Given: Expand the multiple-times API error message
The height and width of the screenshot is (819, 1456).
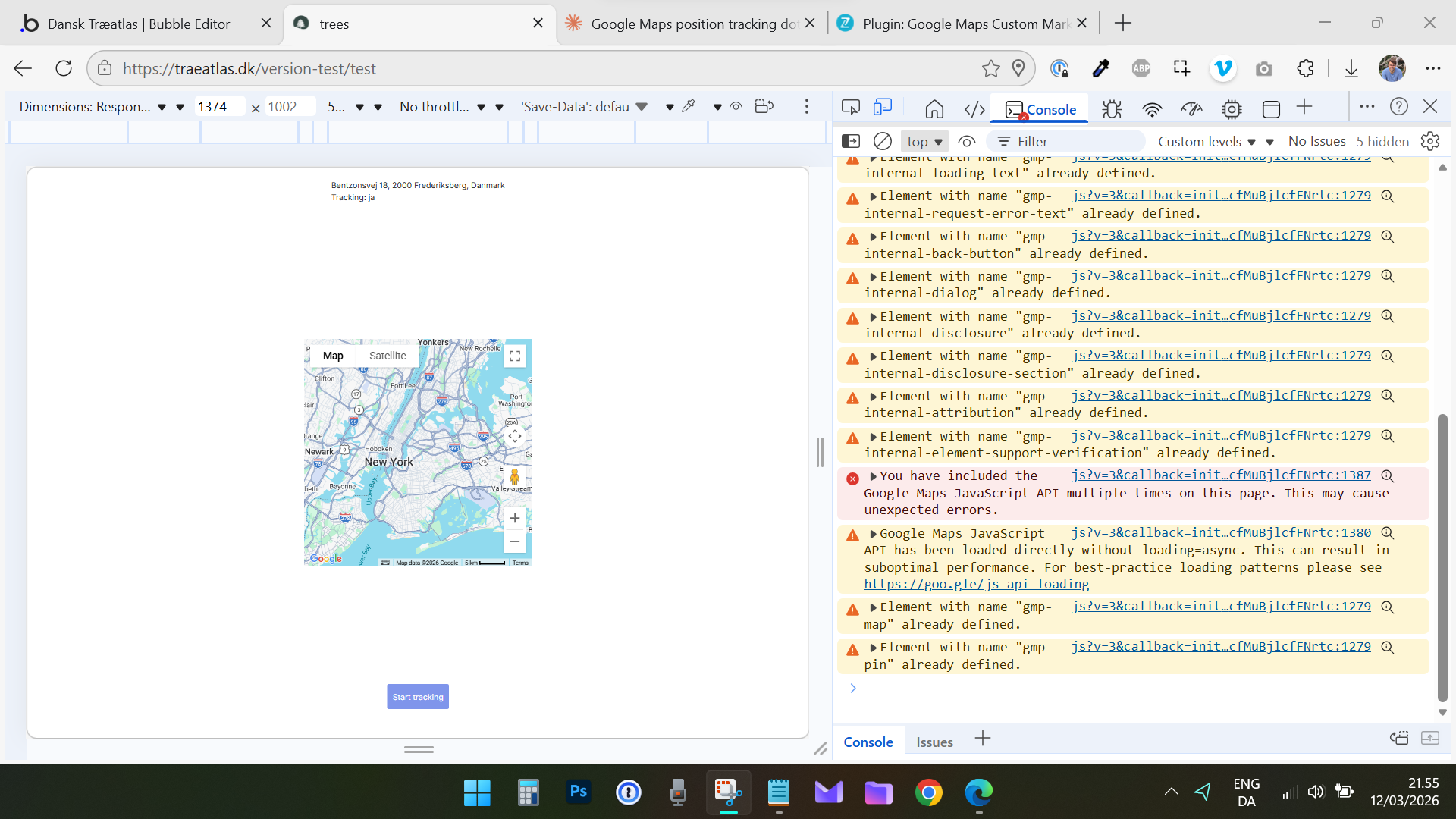Looking at the screenshot, I should pos(873,476).
